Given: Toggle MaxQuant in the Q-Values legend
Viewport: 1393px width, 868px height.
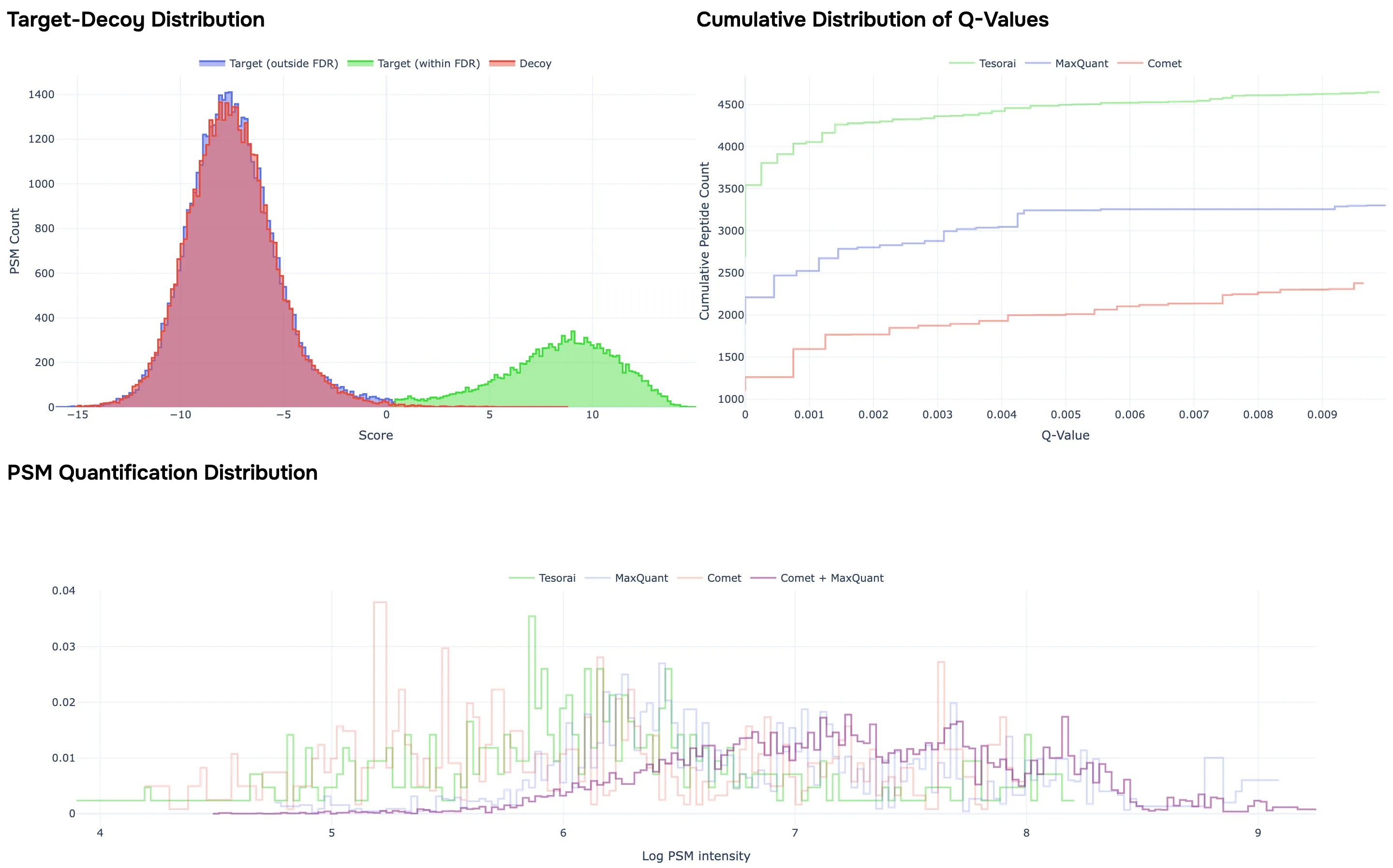Looking at the screenshot, I should click(1082, 63).
